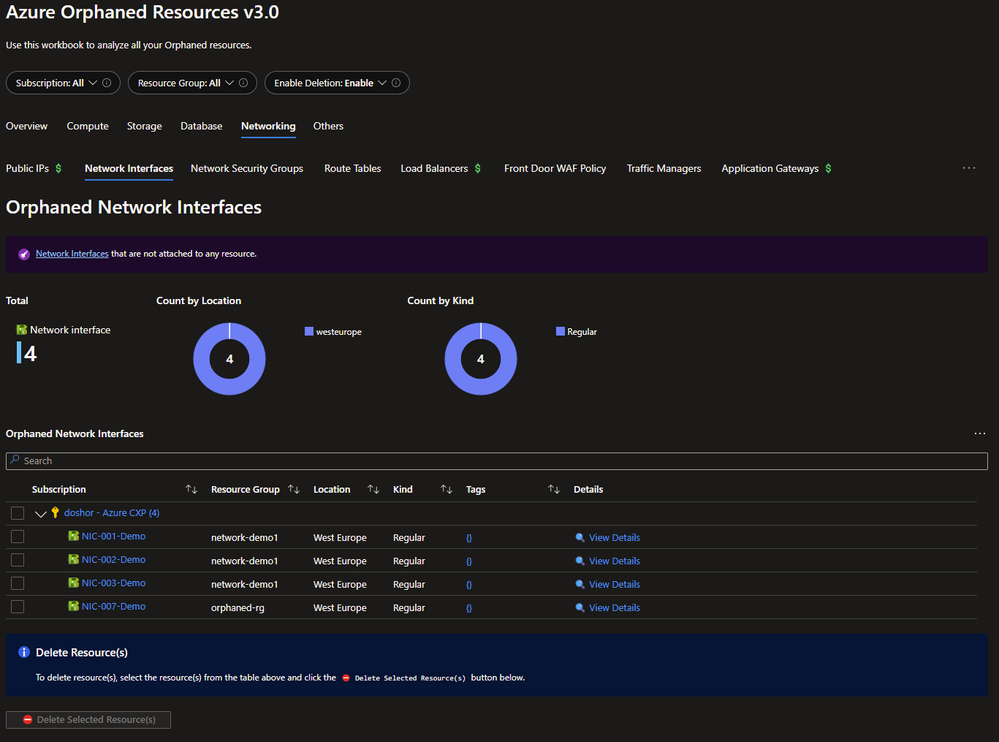Open the more tabs ellipsis in the sub-tab row
The image size is (999, 742).
point(969,168)
